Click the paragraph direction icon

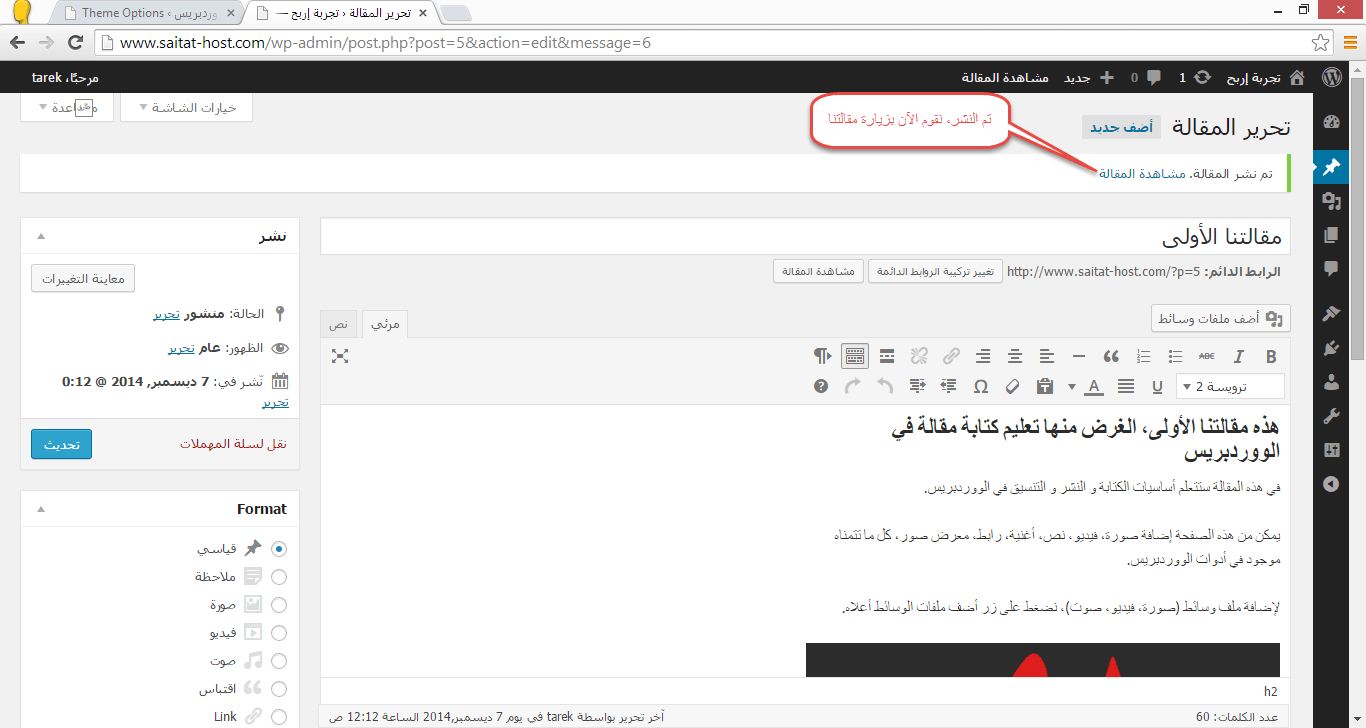pyautogui.click(x=822, y=356)
